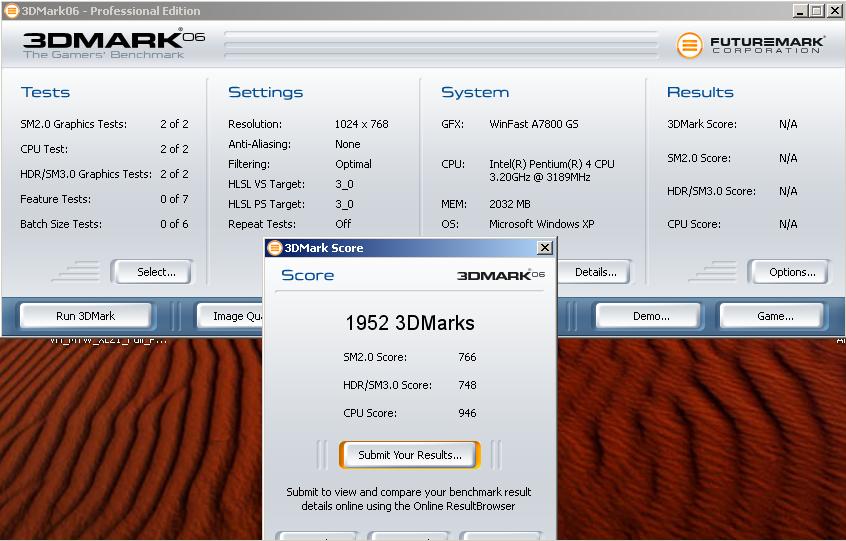The width and height of the screenshot is (846, 541).
Task: Click the Futuremark Corporation orange logo
Action: point(690,45)
